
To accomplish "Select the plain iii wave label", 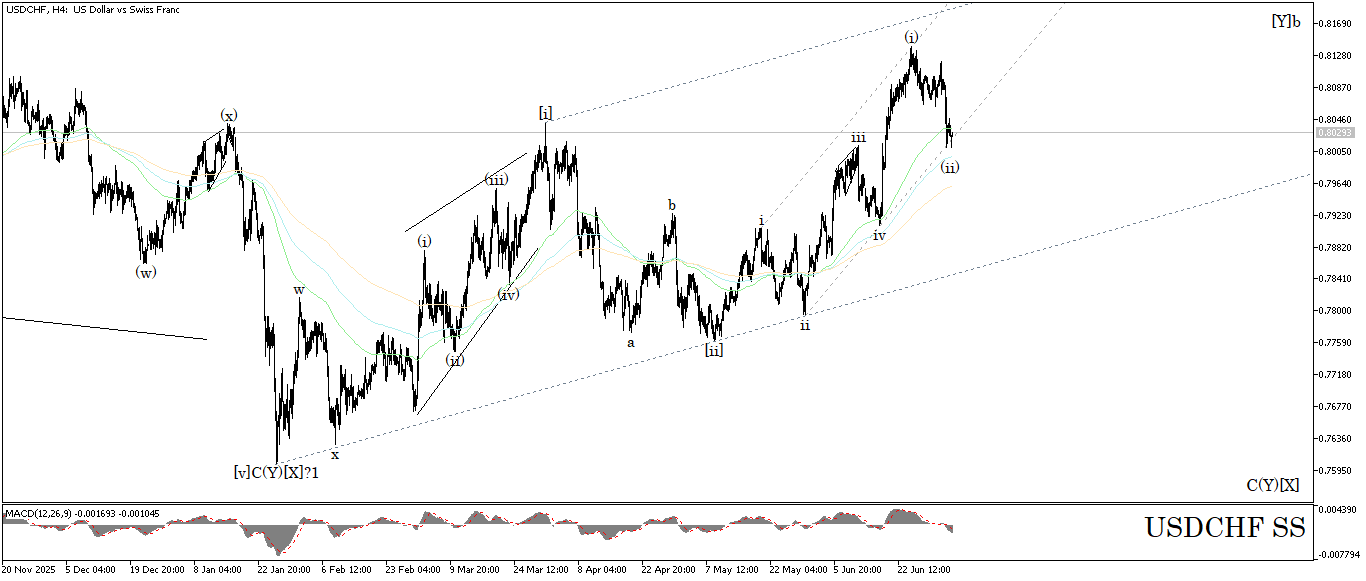I will click(x=858, y=137).
